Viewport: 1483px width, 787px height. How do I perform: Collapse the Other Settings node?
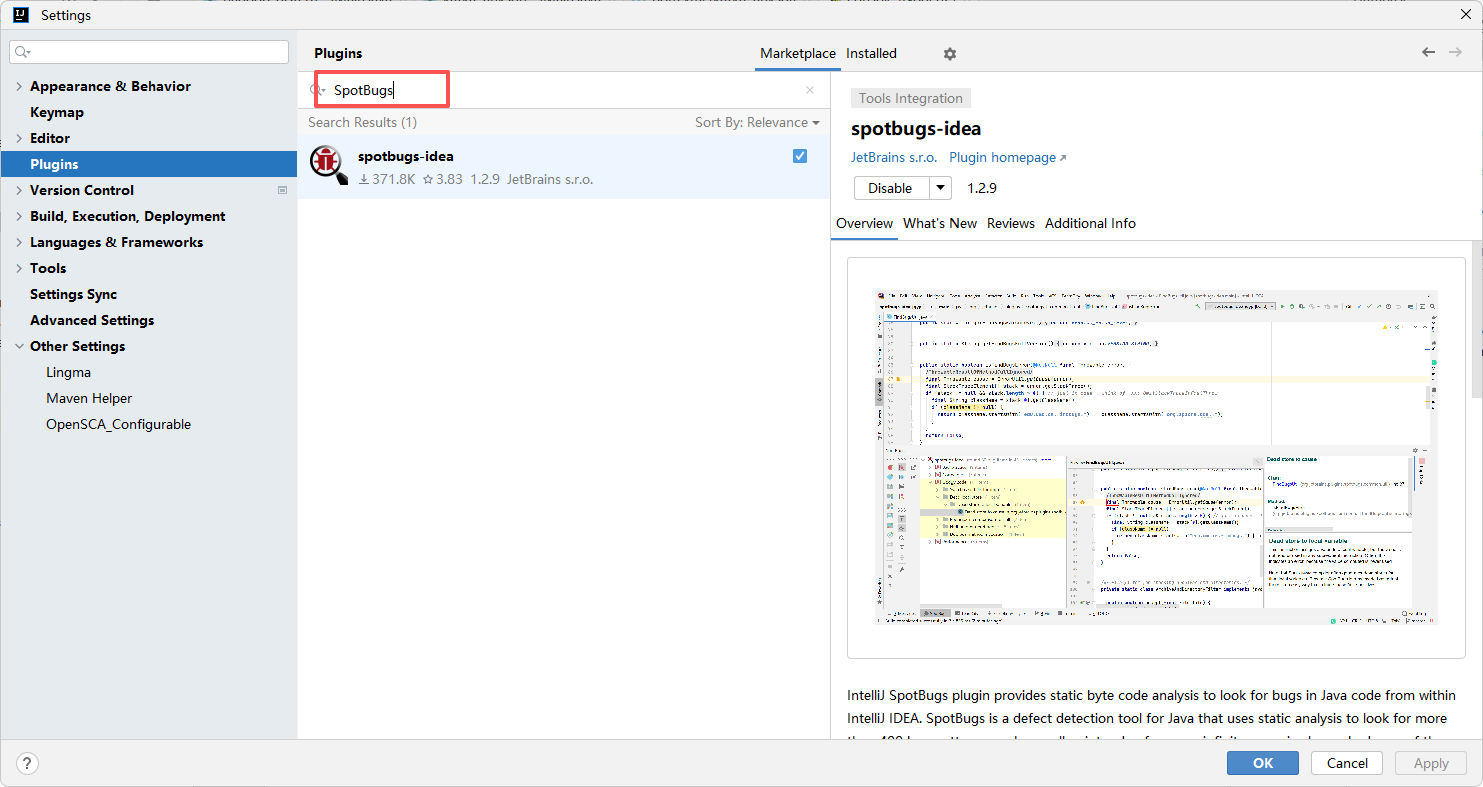pyautogui.click(x=19, y=346)
